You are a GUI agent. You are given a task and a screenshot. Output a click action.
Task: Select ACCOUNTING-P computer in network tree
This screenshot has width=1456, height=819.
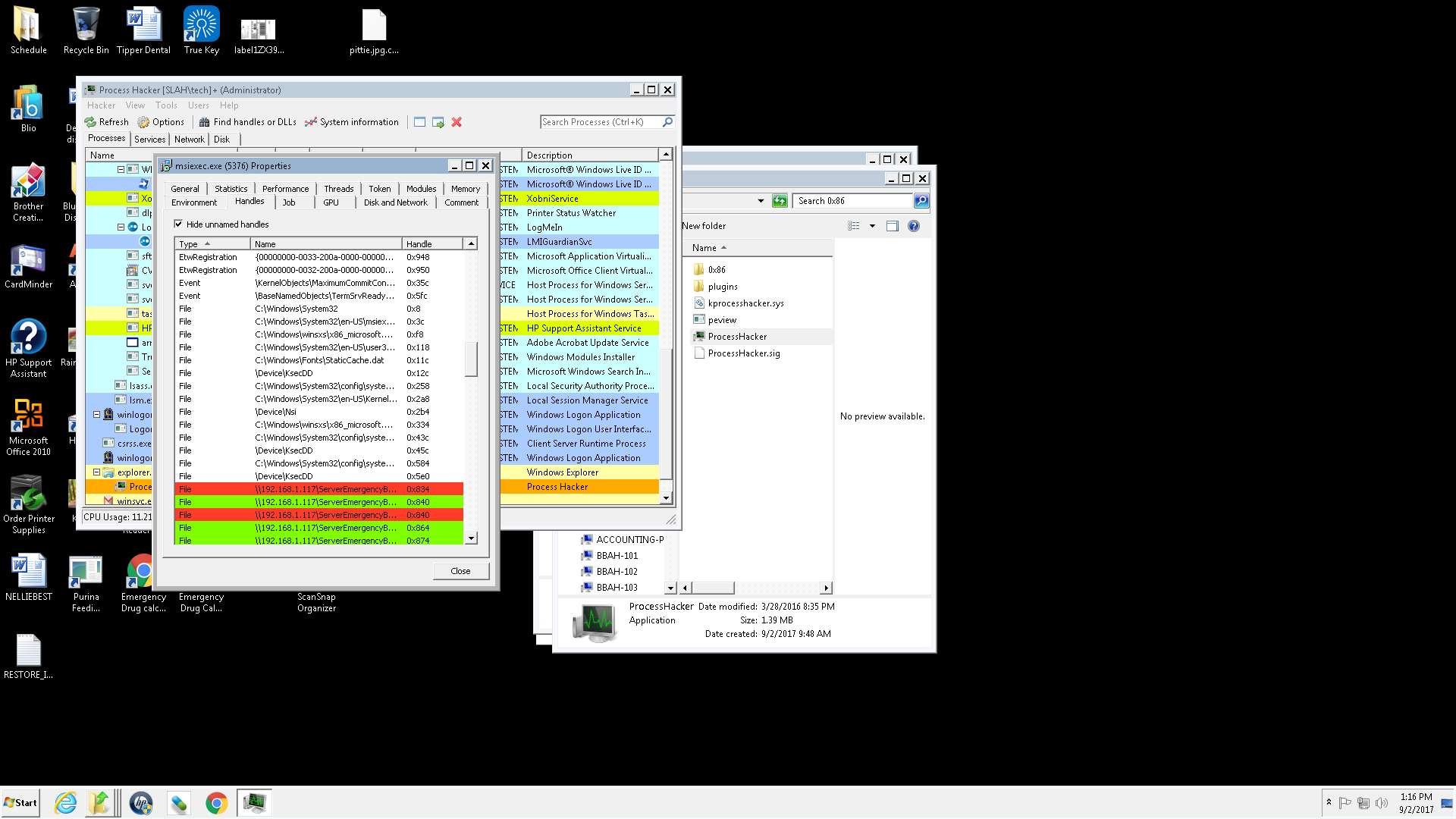(x=622, y=540)
